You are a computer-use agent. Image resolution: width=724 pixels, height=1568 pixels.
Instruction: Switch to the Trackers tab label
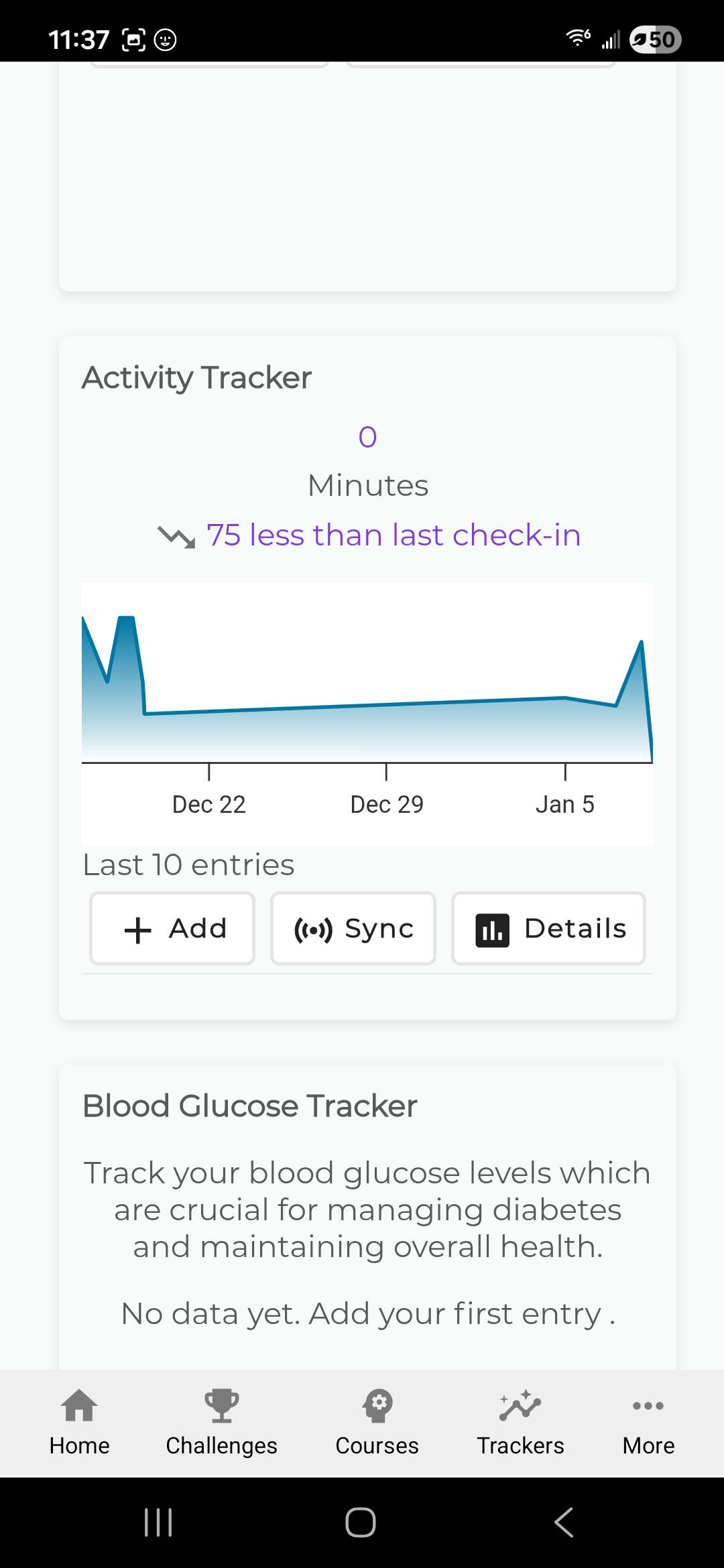(x=520, y=1446)
